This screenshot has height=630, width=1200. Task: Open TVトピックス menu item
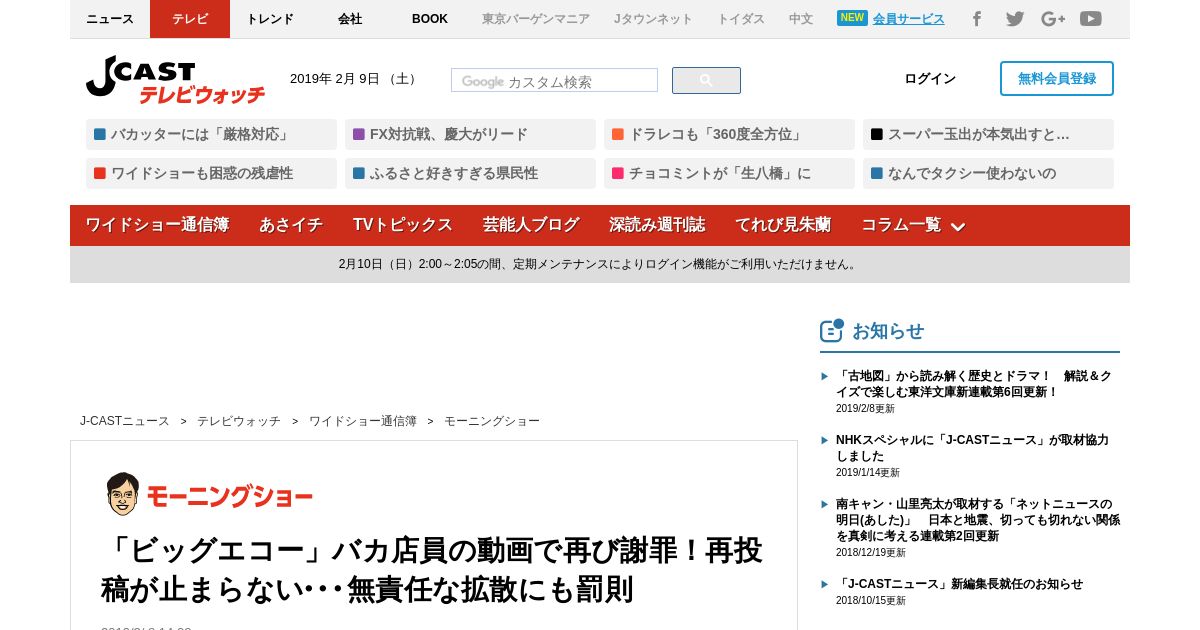point(403,225)
